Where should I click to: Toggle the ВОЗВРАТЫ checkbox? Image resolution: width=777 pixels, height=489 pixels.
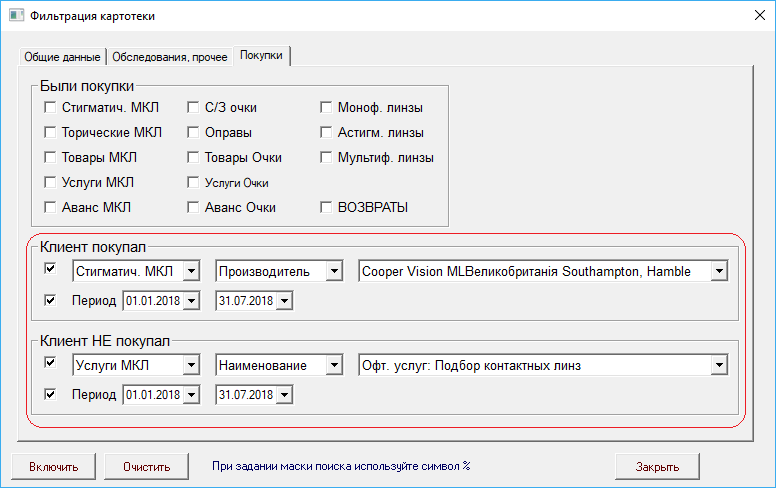click(x=326, y=207)
